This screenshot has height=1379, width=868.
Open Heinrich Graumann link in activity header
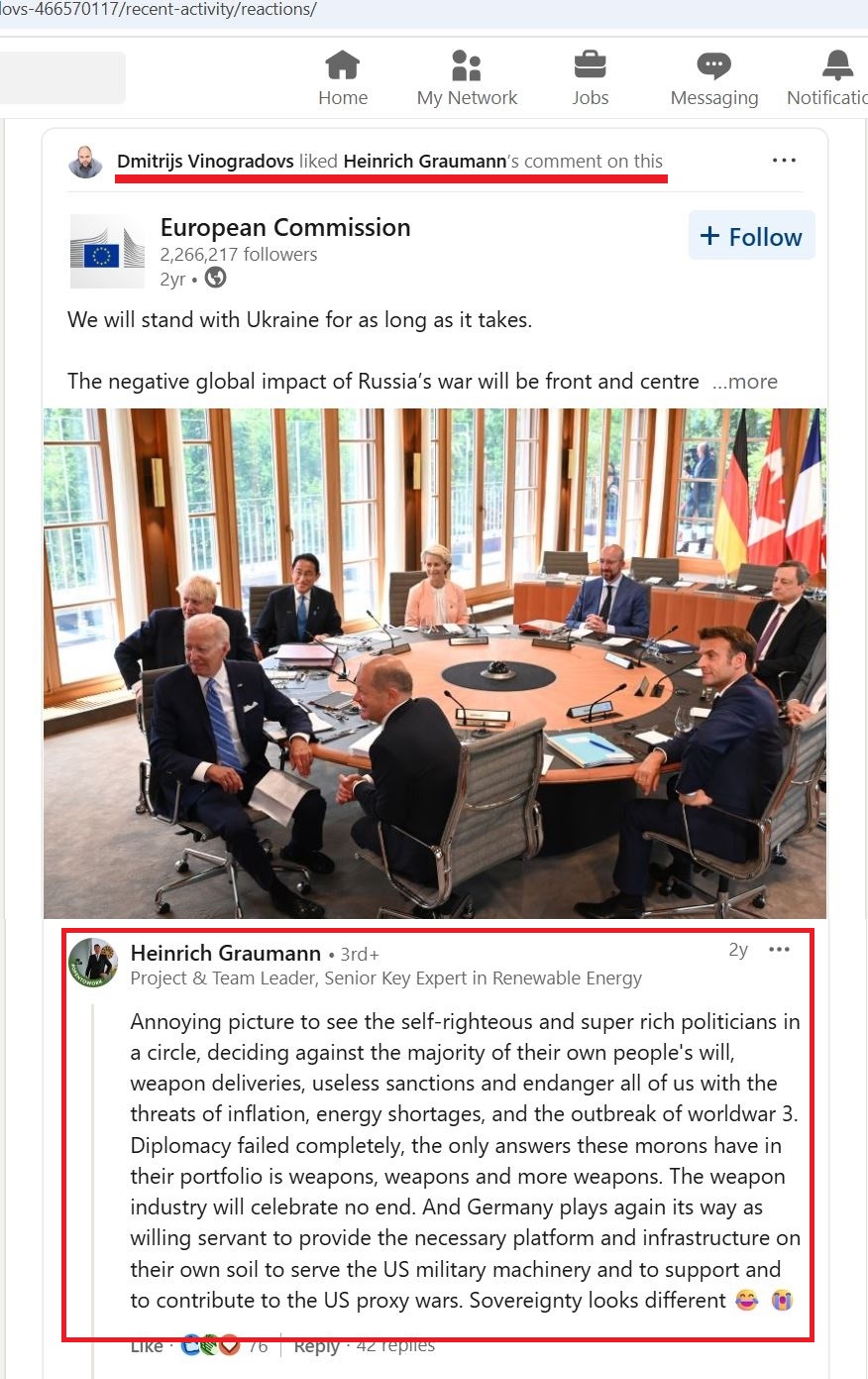click(424, 162)
